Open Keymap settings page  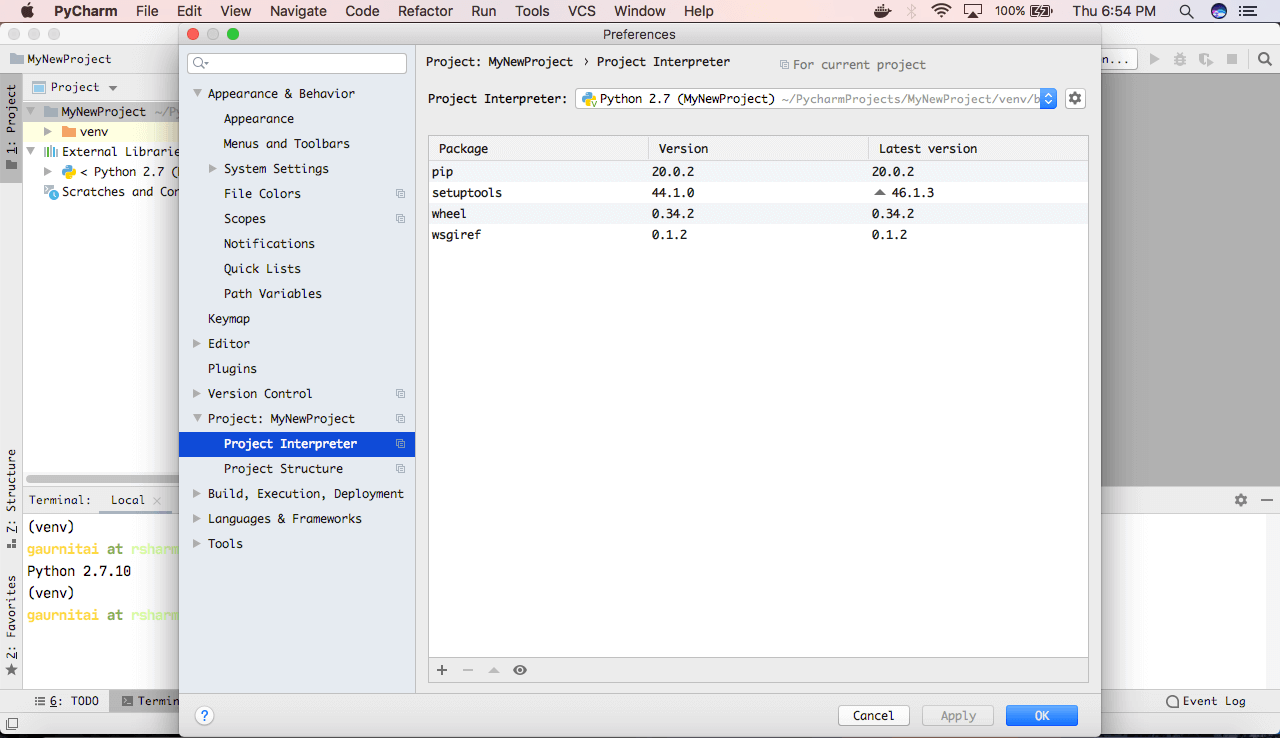229,318
